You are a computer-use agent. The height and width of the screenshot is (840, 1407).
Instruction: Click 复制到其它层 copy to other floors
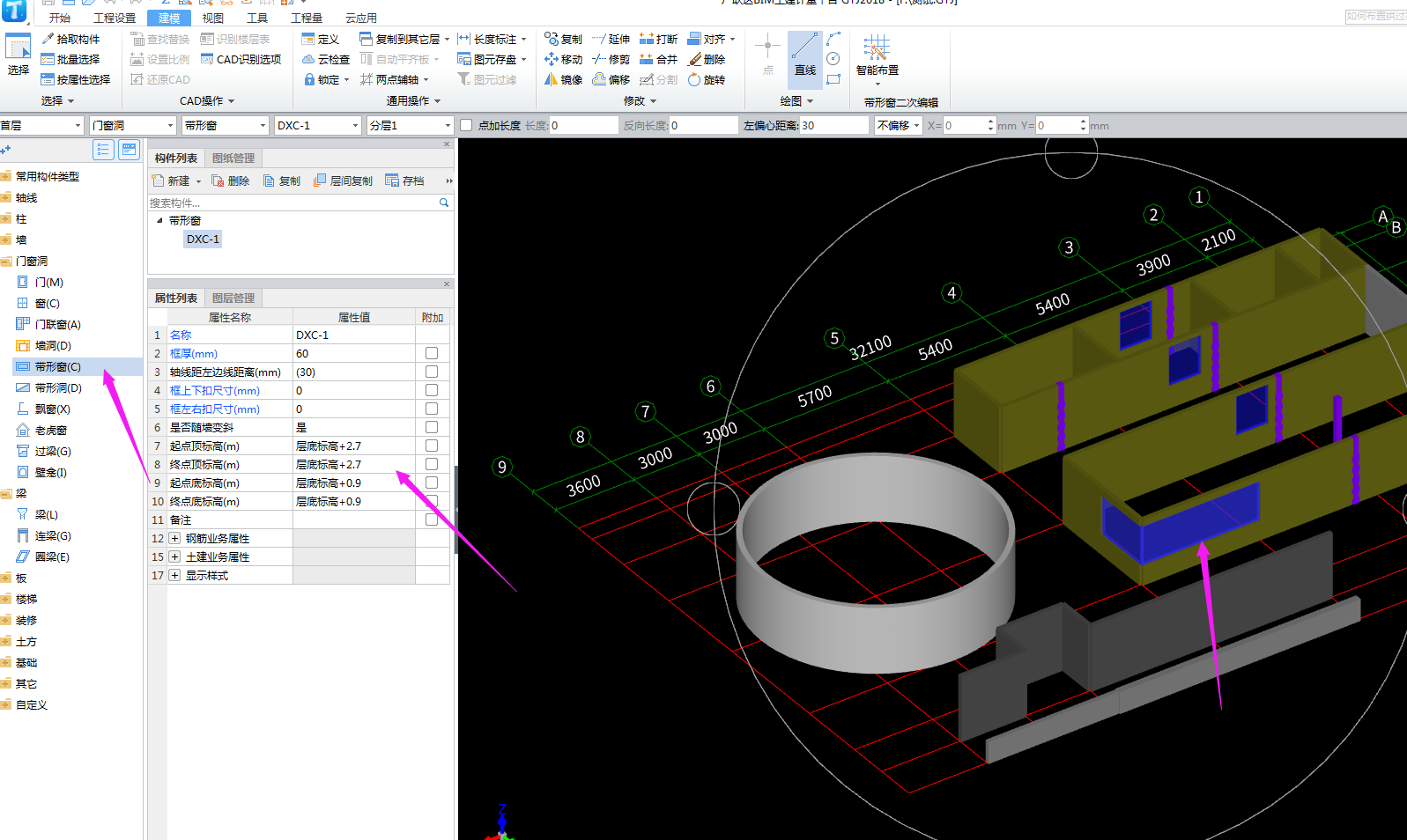click(404, 39)
